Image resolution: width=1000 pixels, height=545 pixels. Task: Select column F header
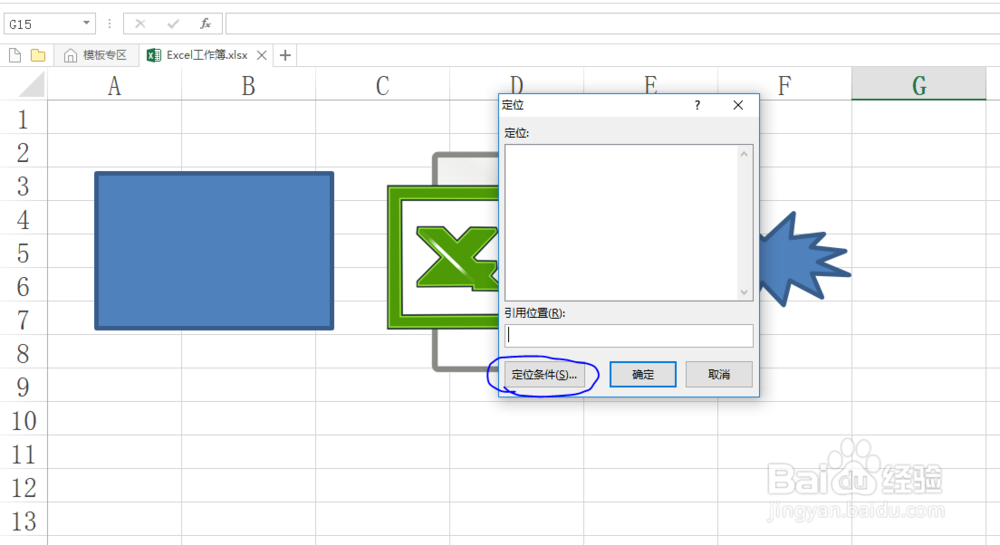point(784,85)
